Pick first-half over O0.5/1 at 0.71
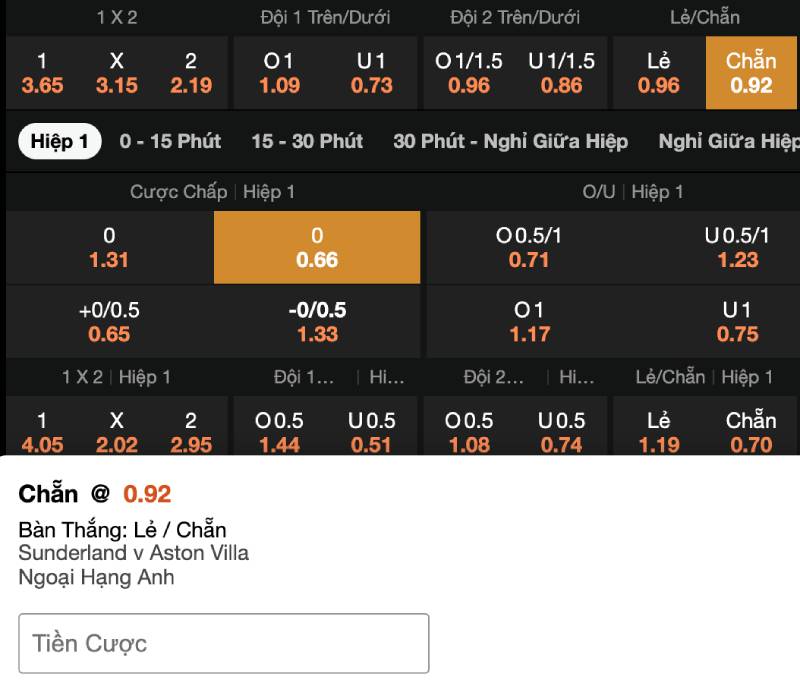Screen dimensions: 800x689 (x=529, y=248)
